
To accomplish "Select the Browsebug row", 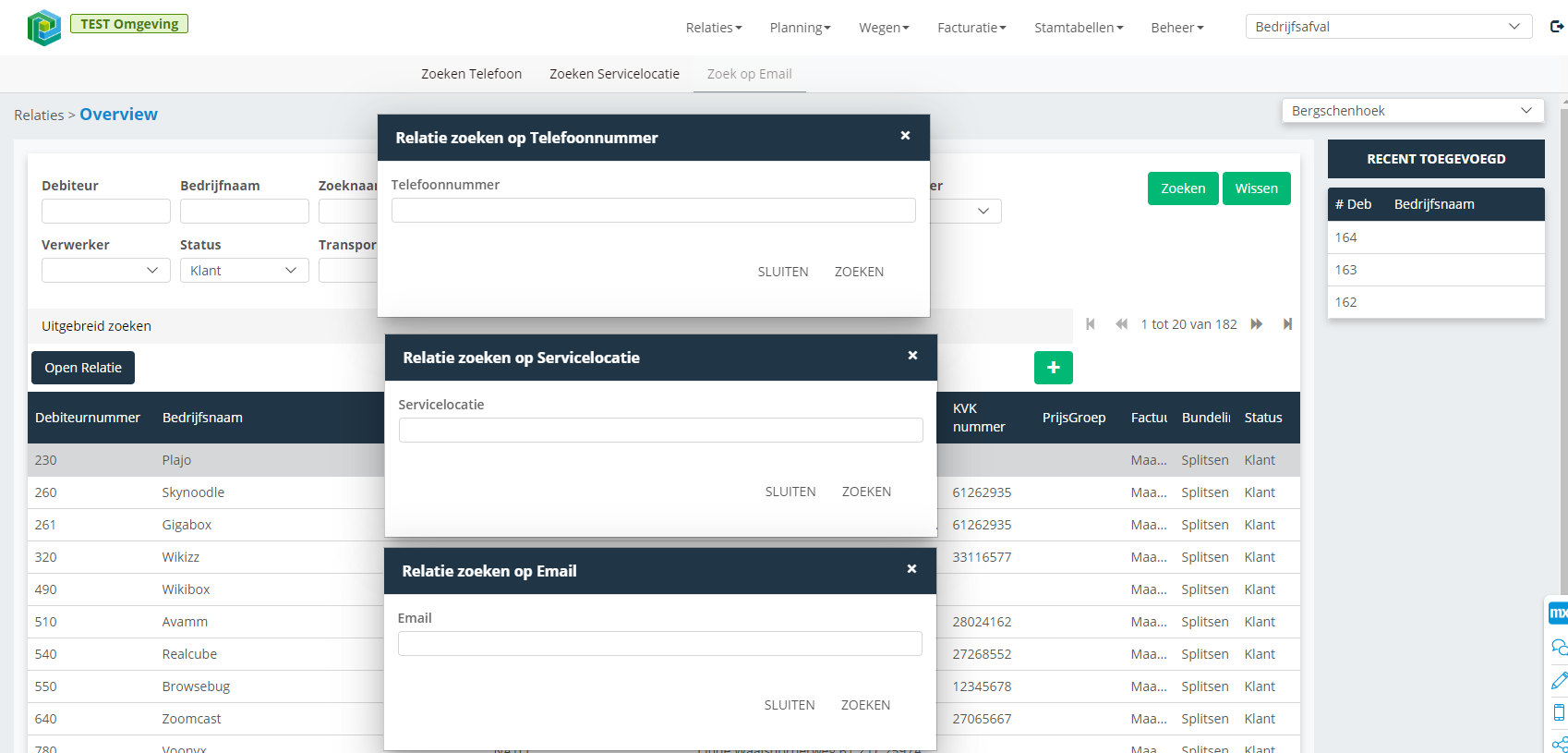I will 664,686.
